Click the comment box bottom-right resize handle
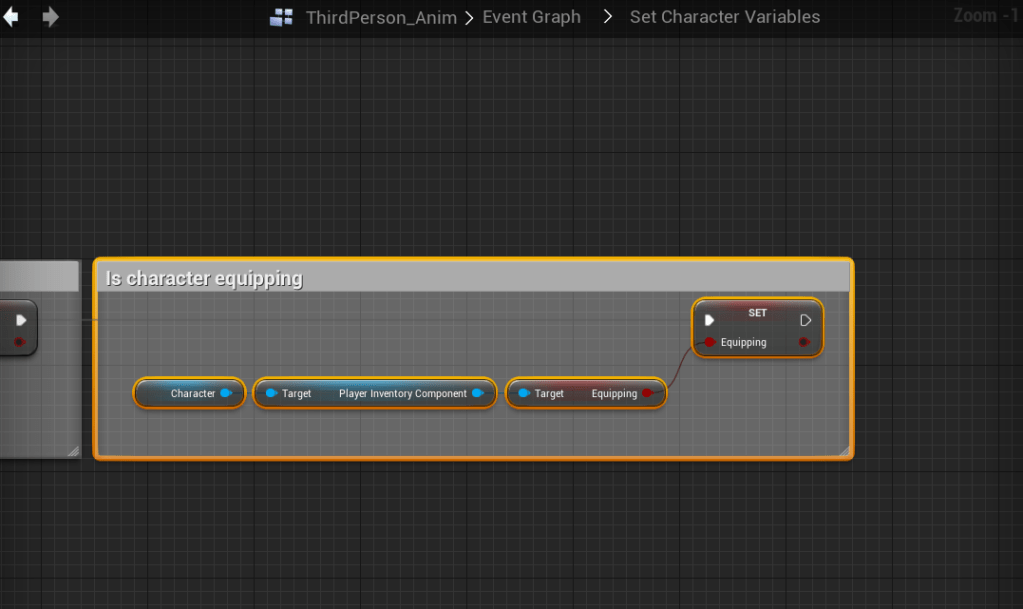 tap(845, 451)
